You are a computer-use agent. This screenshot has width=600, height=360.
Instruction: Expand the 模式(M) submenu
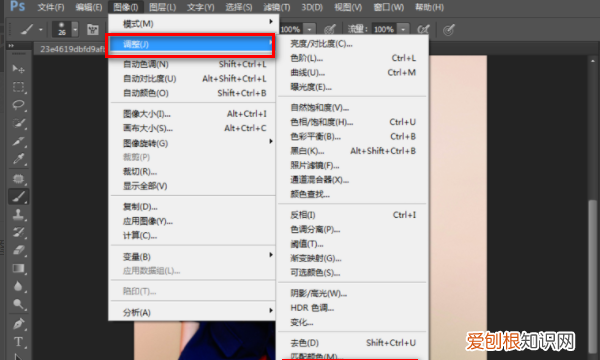(x=194, y=24)
